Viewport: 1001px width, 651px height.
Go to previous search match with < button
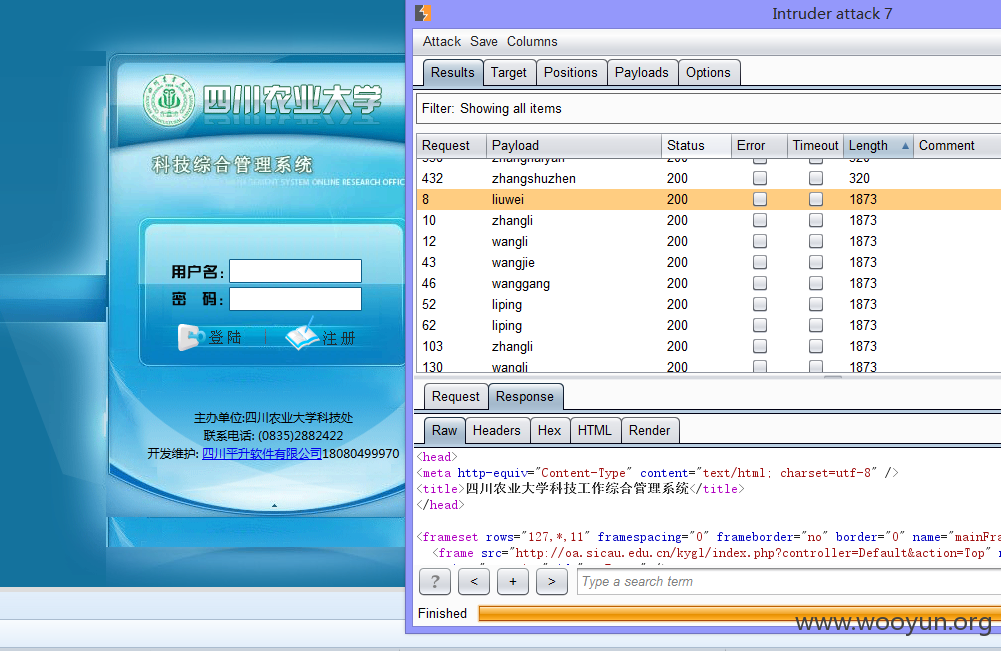(x=474, y=581)
